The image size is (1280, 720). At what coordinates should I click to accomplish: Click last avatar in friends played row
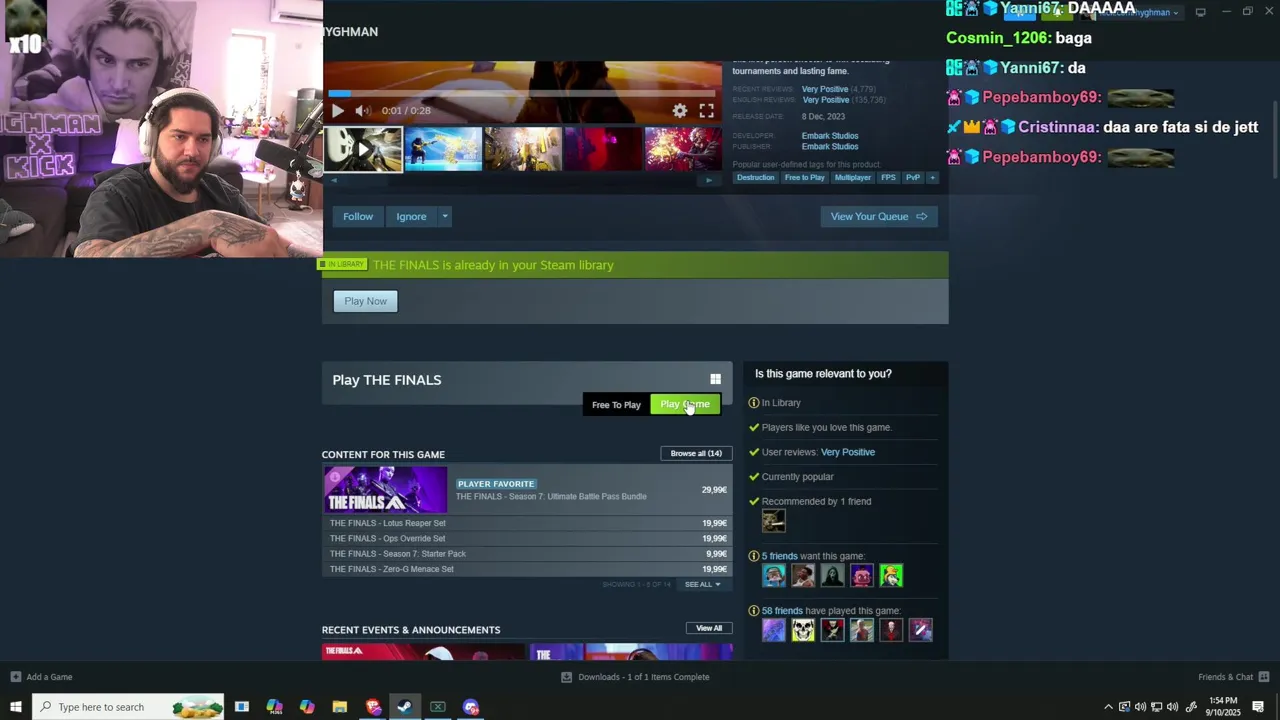click(x=921, y=630)
